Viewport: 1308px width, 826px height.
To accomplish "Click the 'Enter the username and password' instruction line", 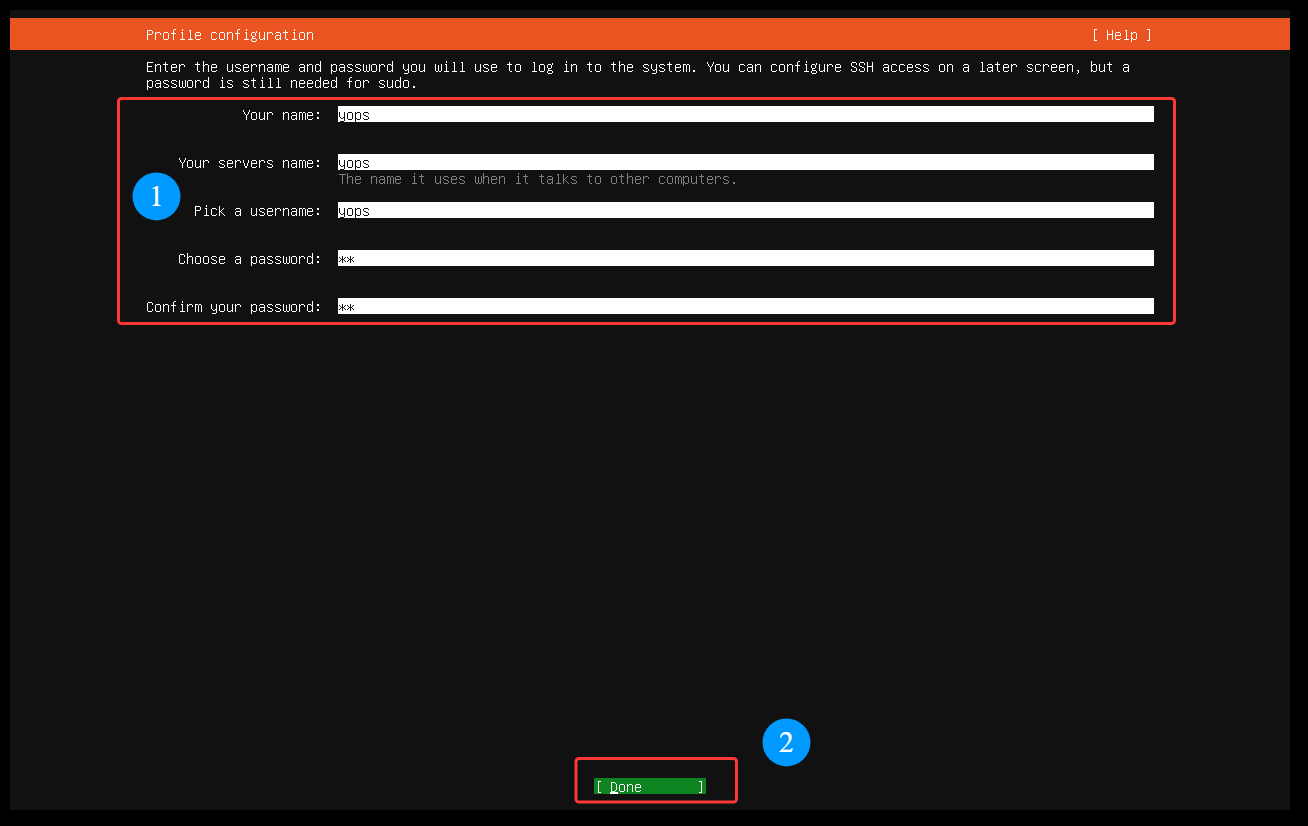I will click(x=637, y=67).
